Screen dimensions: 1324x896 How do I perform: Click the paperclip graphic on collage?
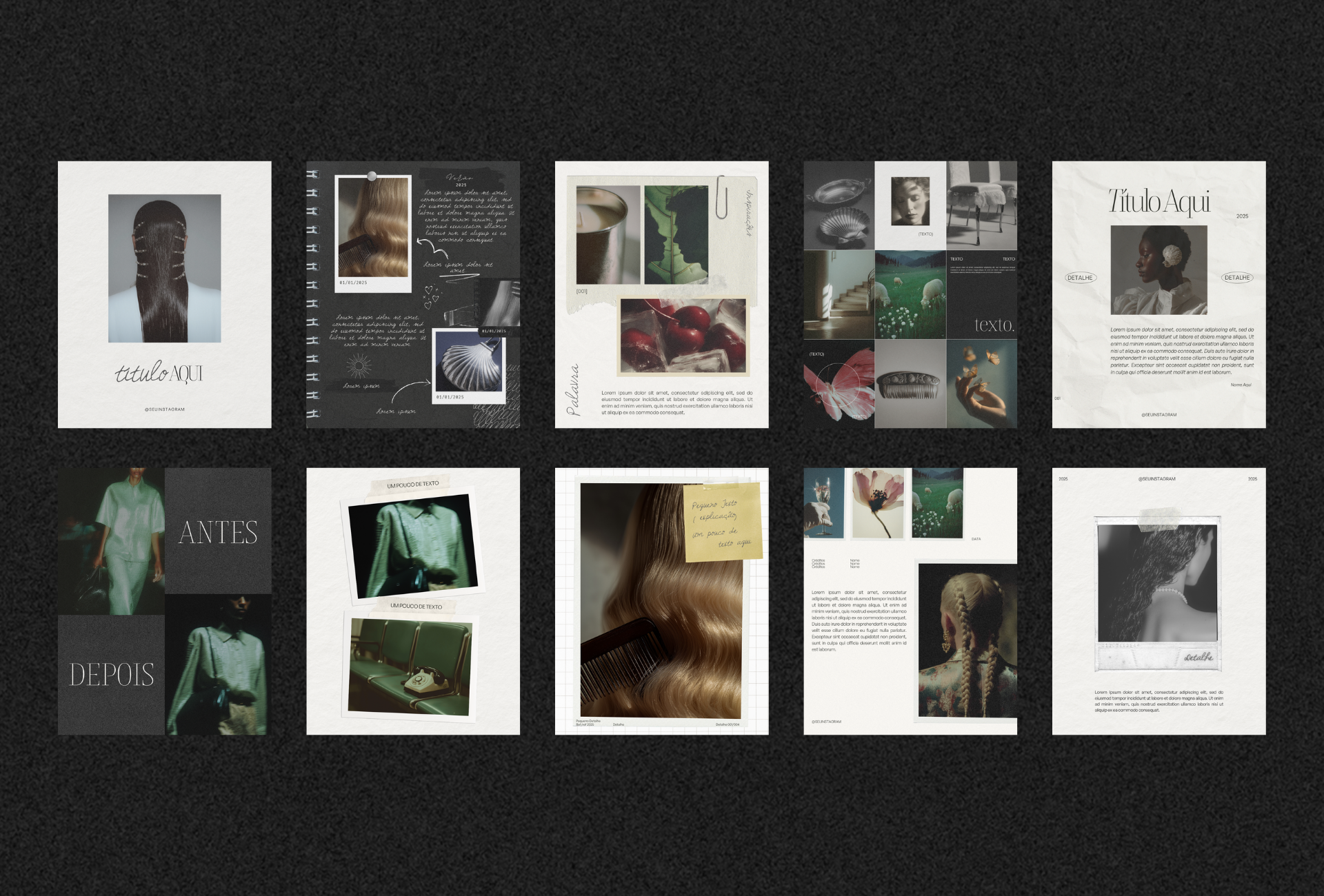(721, 197)
